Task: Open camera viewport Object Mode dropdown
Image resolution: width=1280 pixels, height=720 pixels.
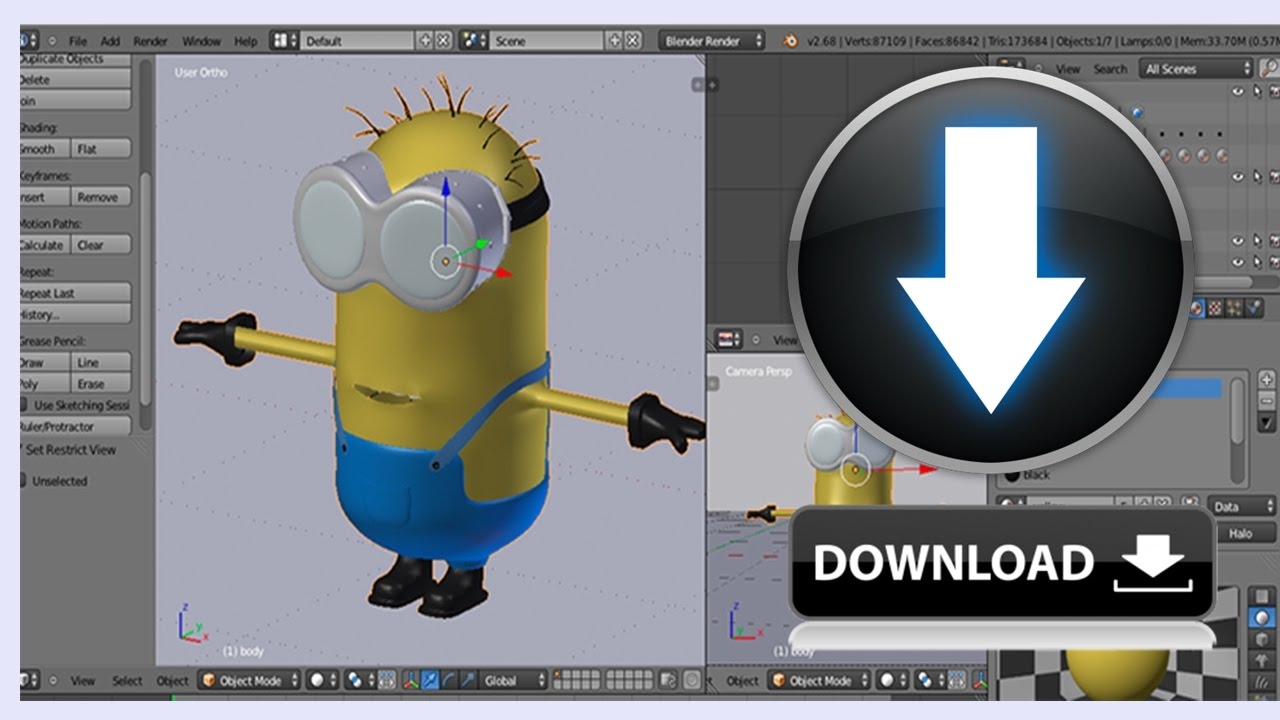Action: (x=819, y=681)
